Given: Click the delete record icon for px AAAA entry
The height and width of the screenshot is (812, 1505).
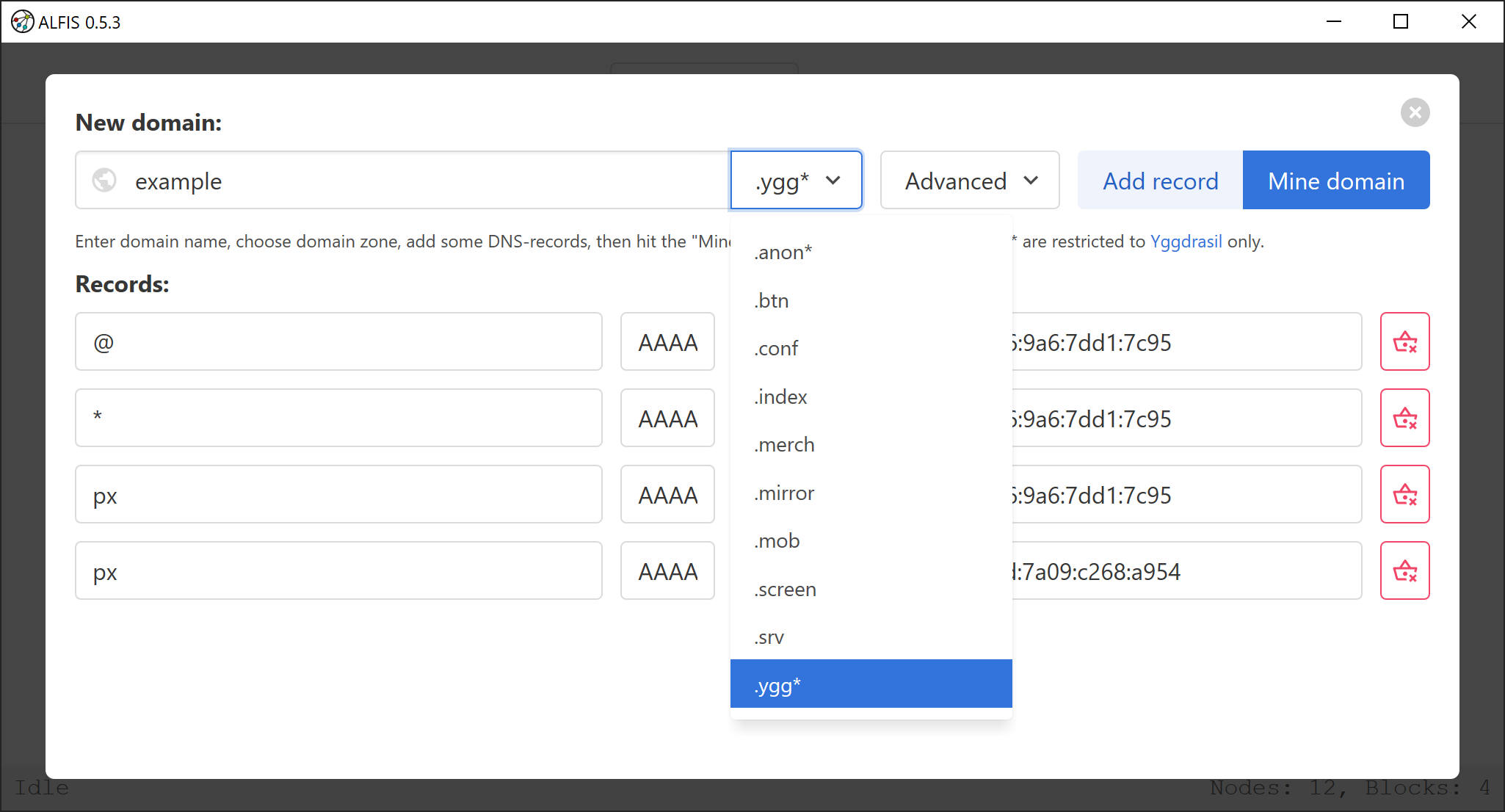Looking at the screenshot, I should [1407, 495].
